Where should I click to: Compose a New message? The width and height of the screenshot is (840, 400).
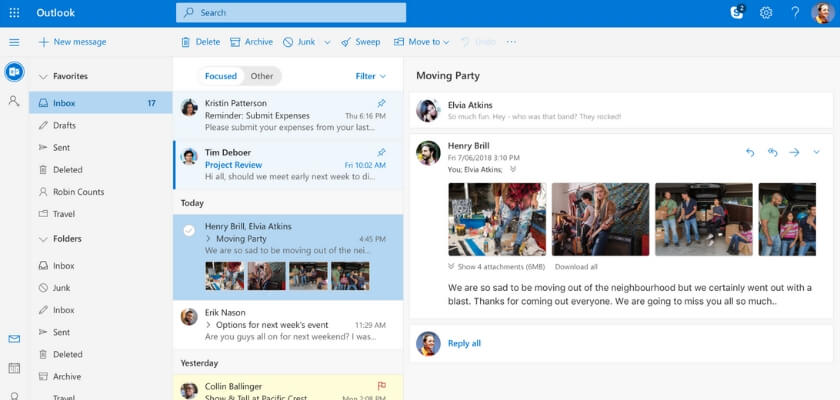(x=72, y=42)
